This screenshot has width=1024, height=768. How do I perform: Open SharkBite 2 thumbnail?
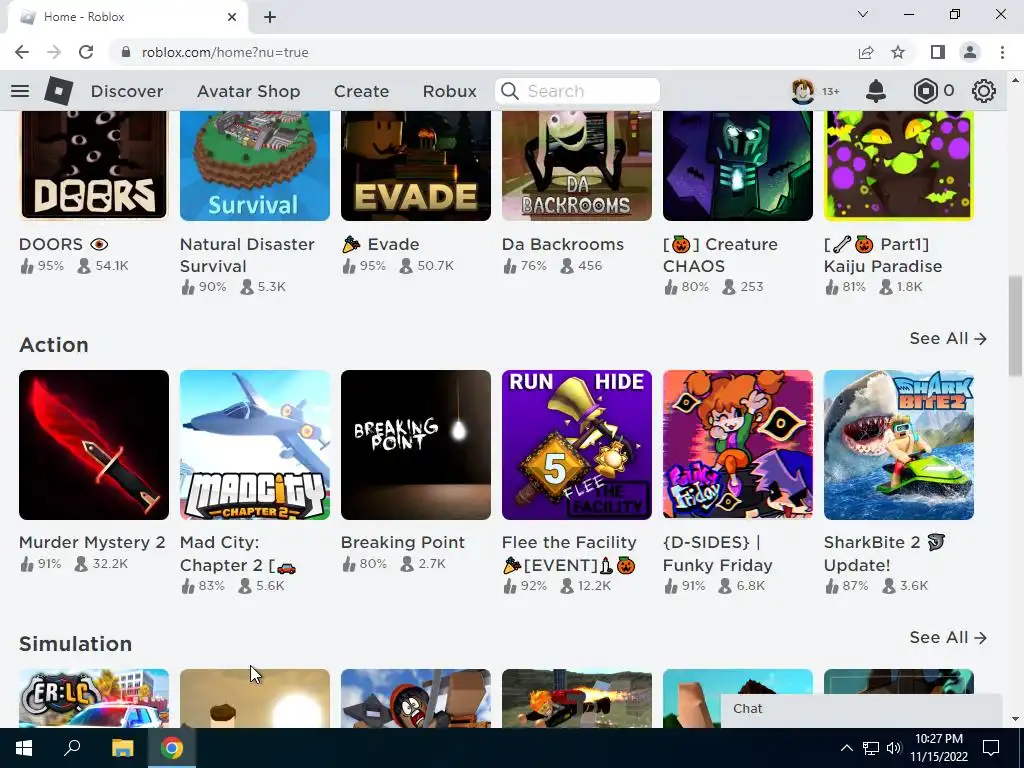899,445
